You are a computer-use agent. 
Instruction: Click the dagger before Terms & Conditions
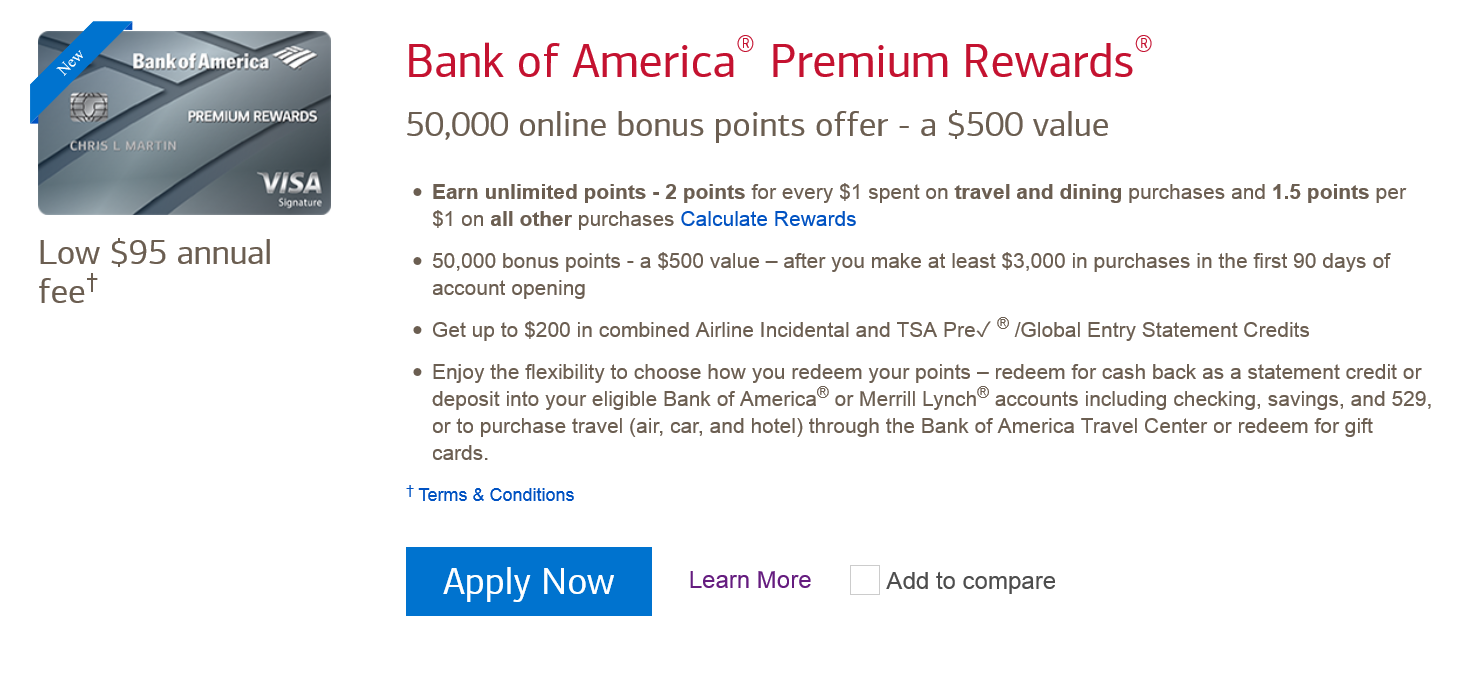coord(410,491)
